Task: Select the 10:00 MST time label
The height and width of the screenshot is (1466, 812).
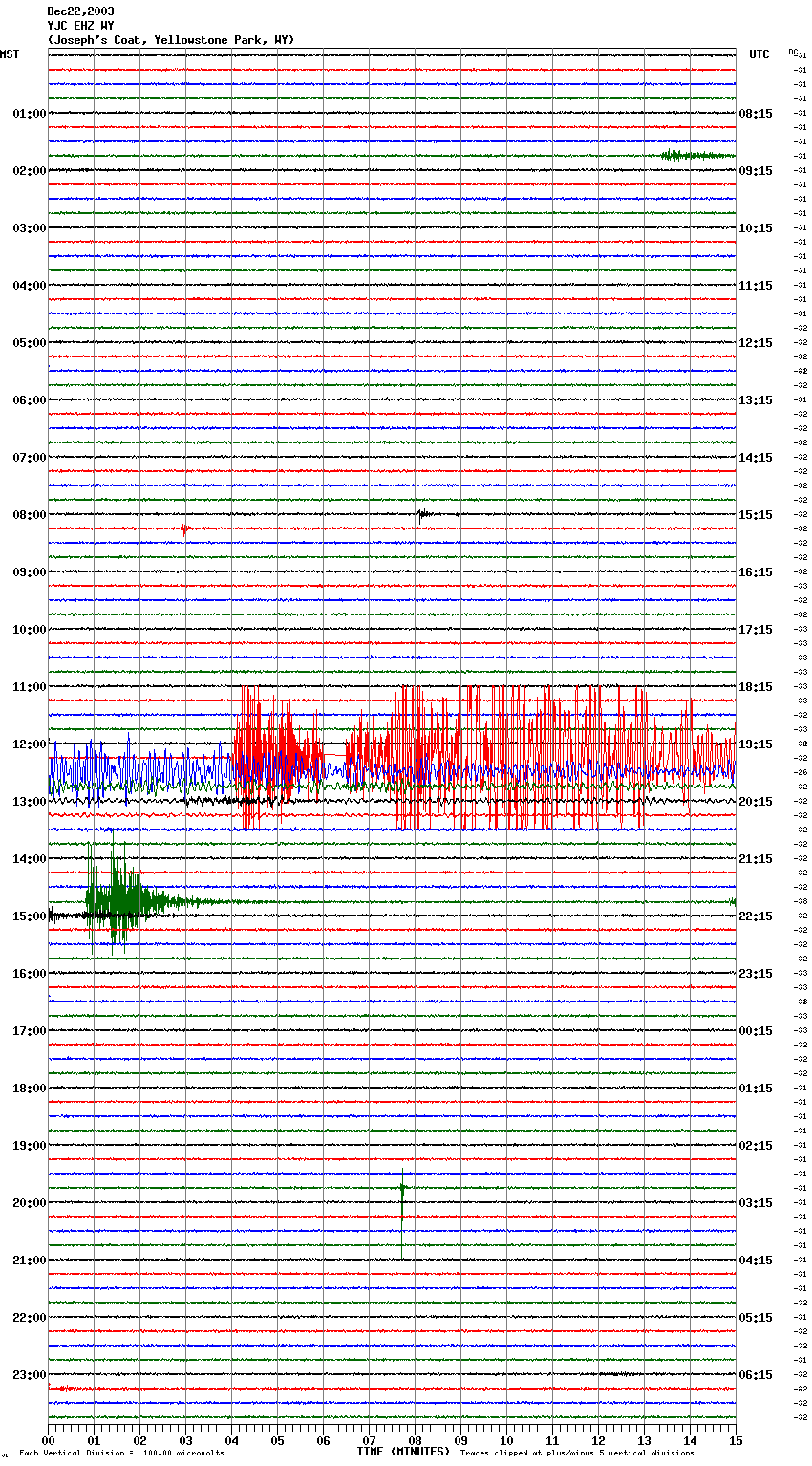Action: coord(30,630)
